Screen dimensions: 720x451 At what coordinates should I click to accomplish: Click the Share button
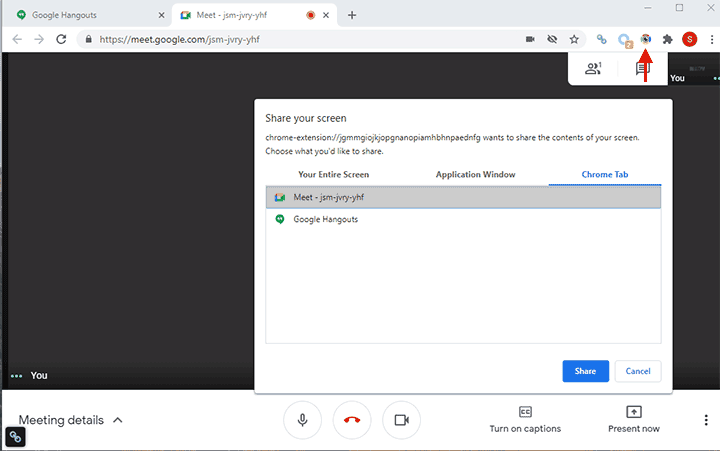point(585,371)
